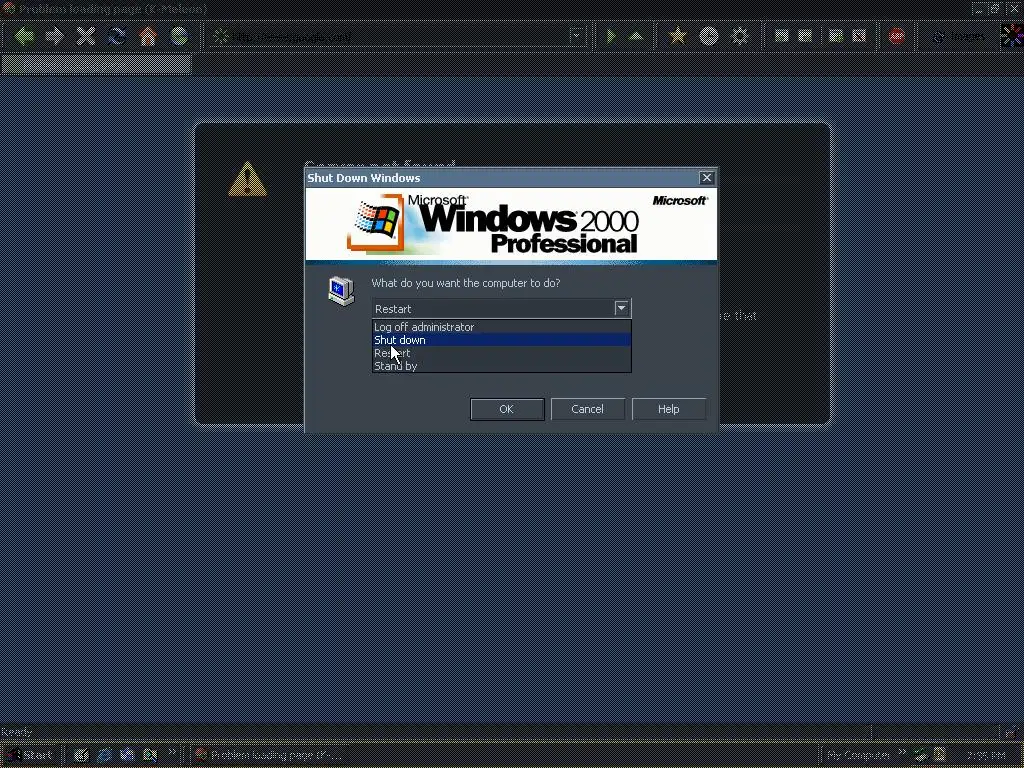Image resolution: width=1024 pixels, height=768 pixels.
Task: Click the globe Search icon in toolbar
Action: tap(179, 36)
